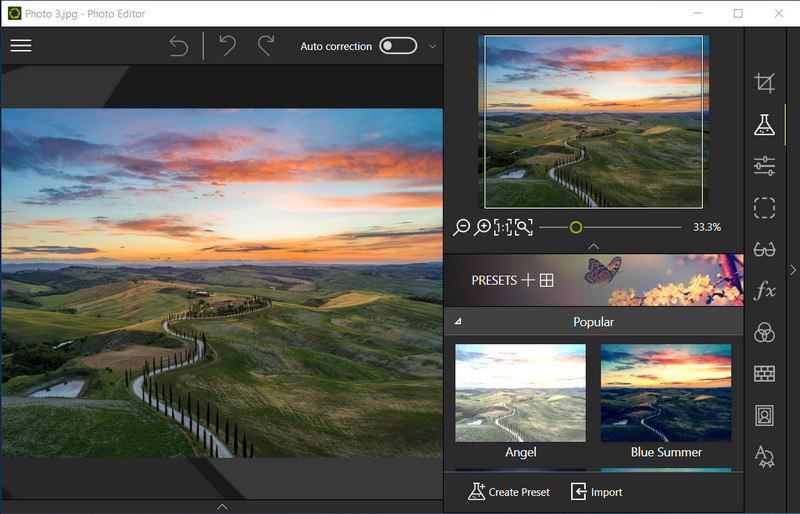Image resolution: width=800 pixels, height=514 pixels.
Task: Select the dashed selection area tool
Action: point(764,208)
